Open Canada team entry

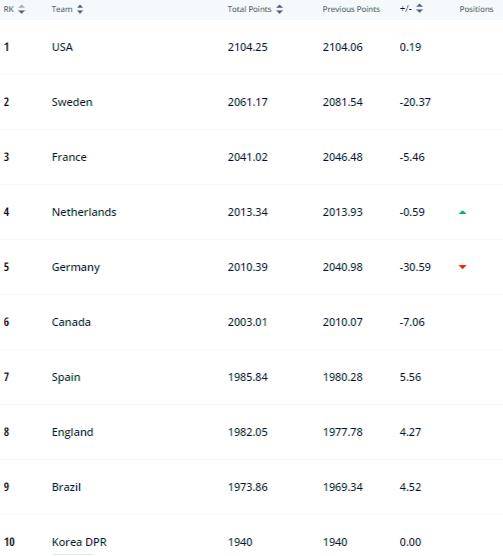coord(71,322)
